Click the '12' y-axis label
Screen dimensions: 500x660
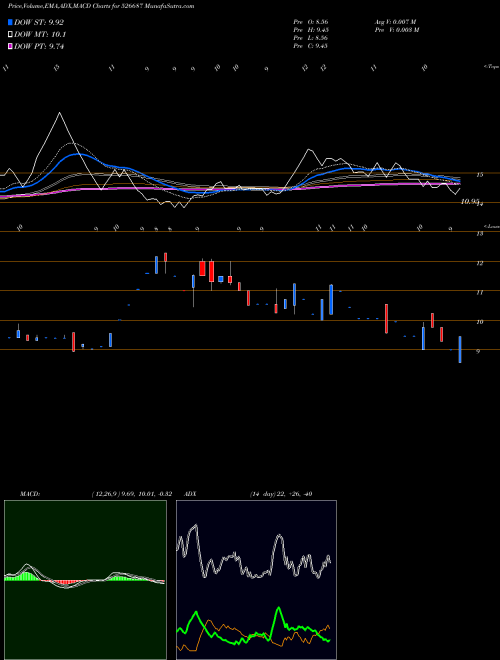click(479, 263)
